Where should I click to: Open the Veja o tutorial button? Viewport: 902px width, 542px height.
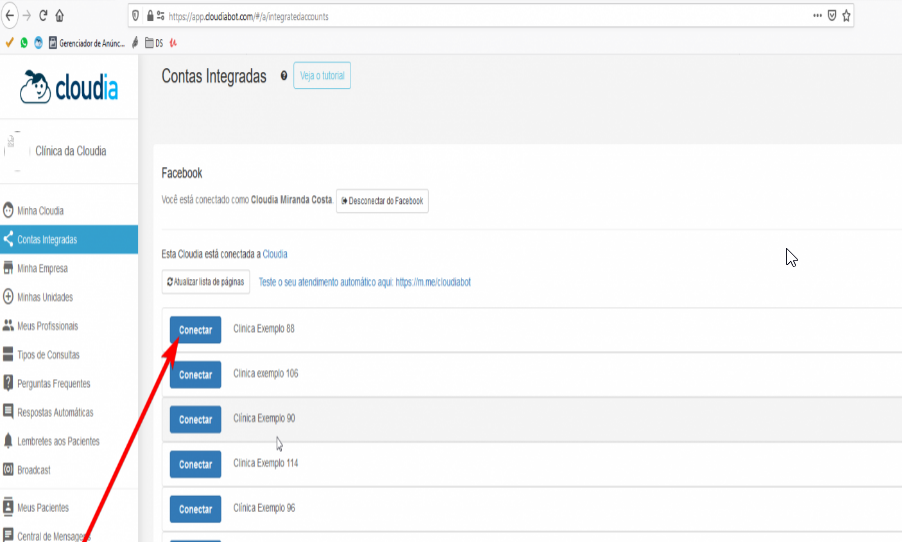click(x=322, y=75)
